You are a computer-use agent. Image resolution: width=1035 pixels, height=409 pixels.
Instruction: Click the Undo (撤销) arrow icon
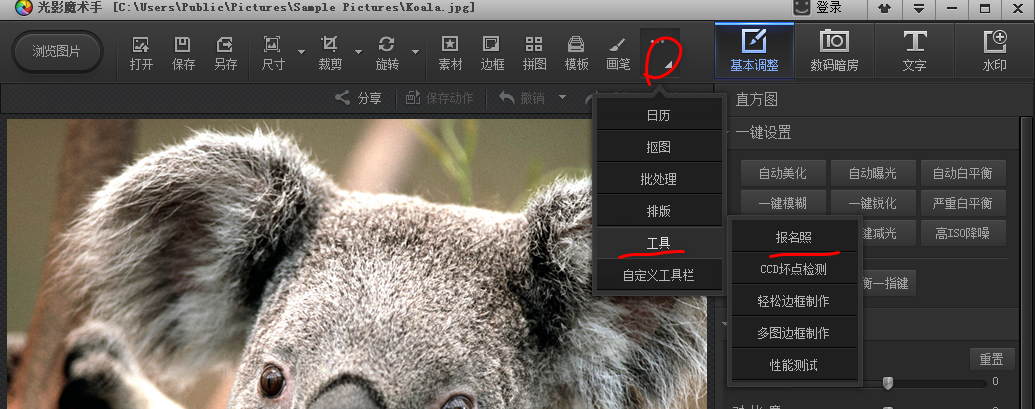[507, 98]
